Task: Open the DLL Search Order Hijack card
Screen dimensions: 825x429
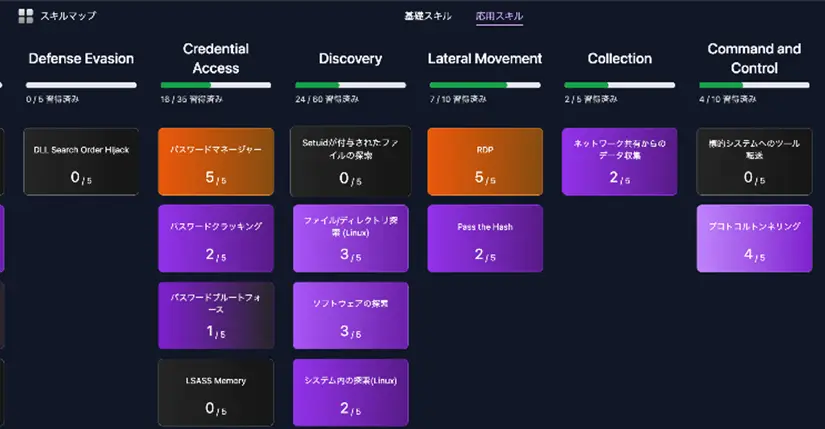Action: [81, 162]
